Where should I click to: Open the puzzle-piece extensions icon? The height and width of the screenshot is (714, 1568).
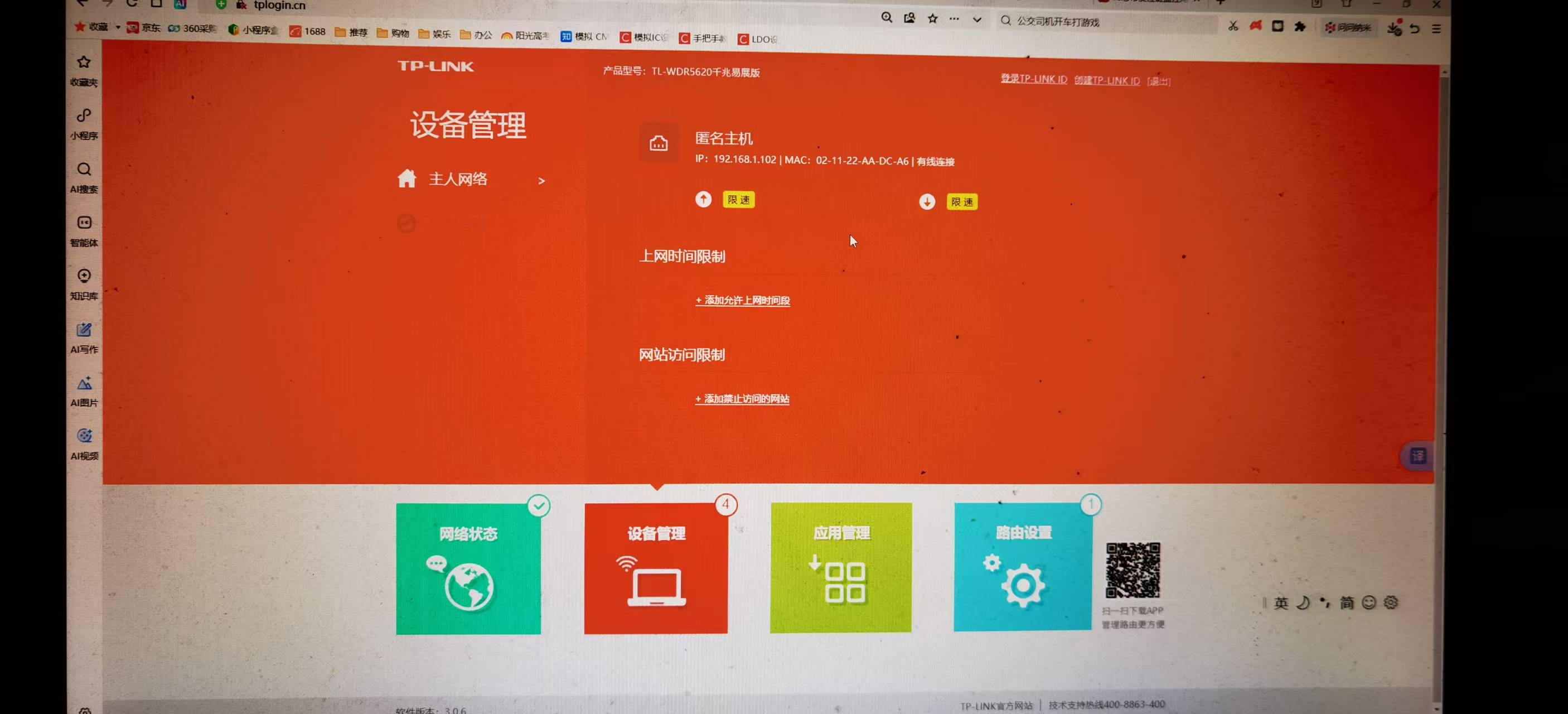1300,27
